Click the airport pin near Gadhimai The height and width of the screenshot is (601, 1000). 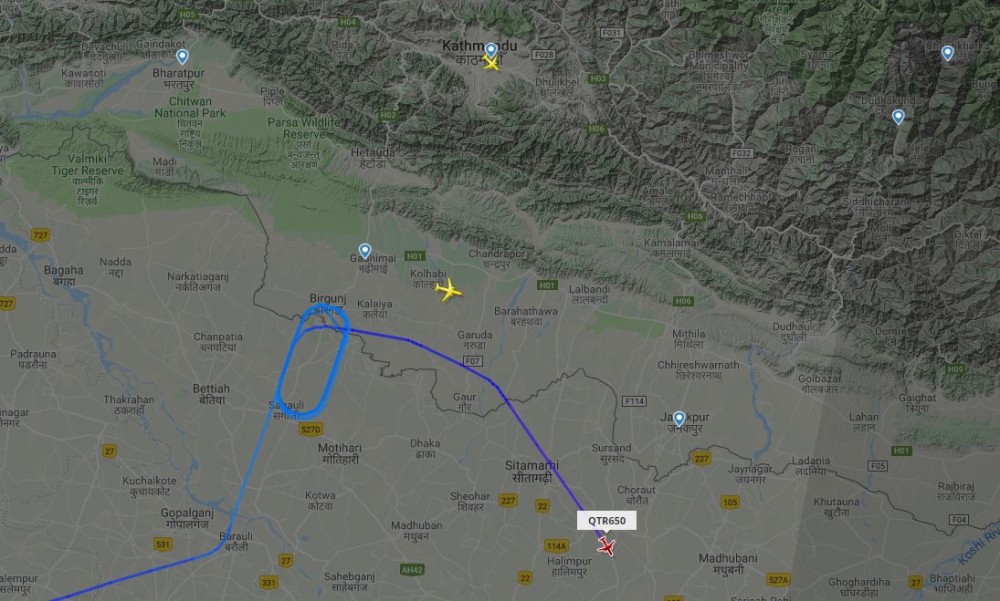point(365,251)
